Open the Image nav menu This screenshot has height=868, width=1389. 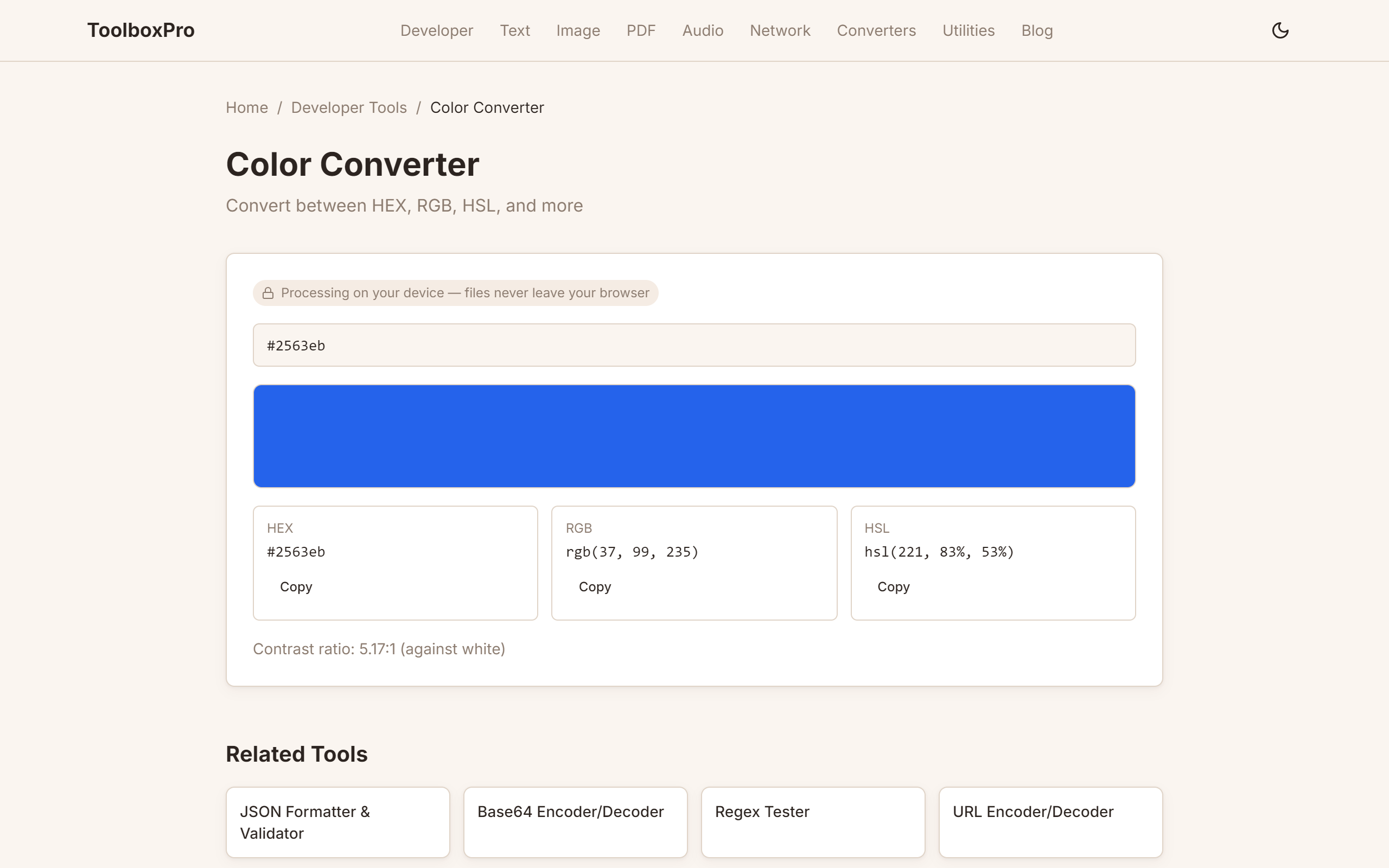click(578, 30)
